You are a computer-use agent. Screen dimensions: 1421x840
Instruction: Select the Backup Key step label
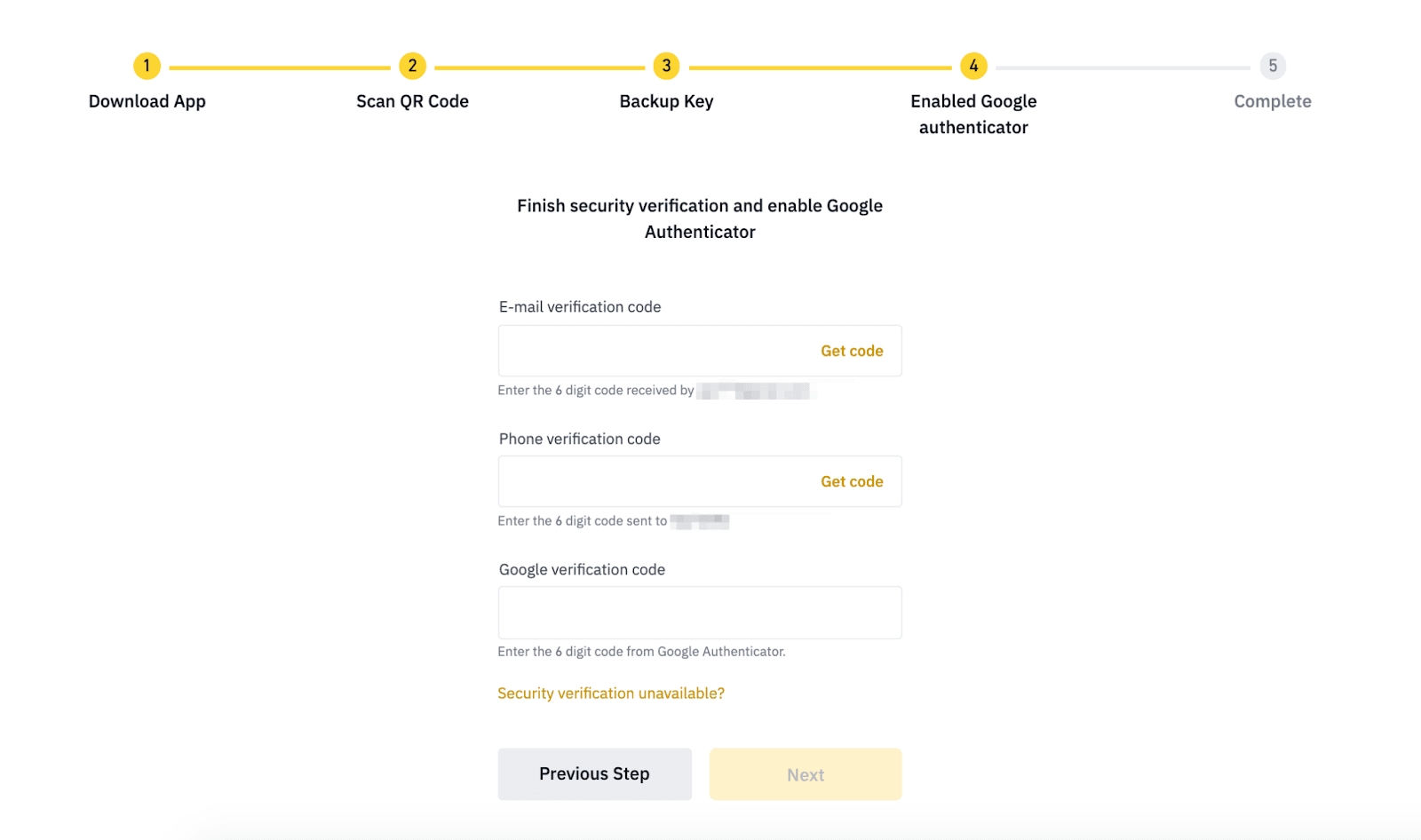point(666,101)
